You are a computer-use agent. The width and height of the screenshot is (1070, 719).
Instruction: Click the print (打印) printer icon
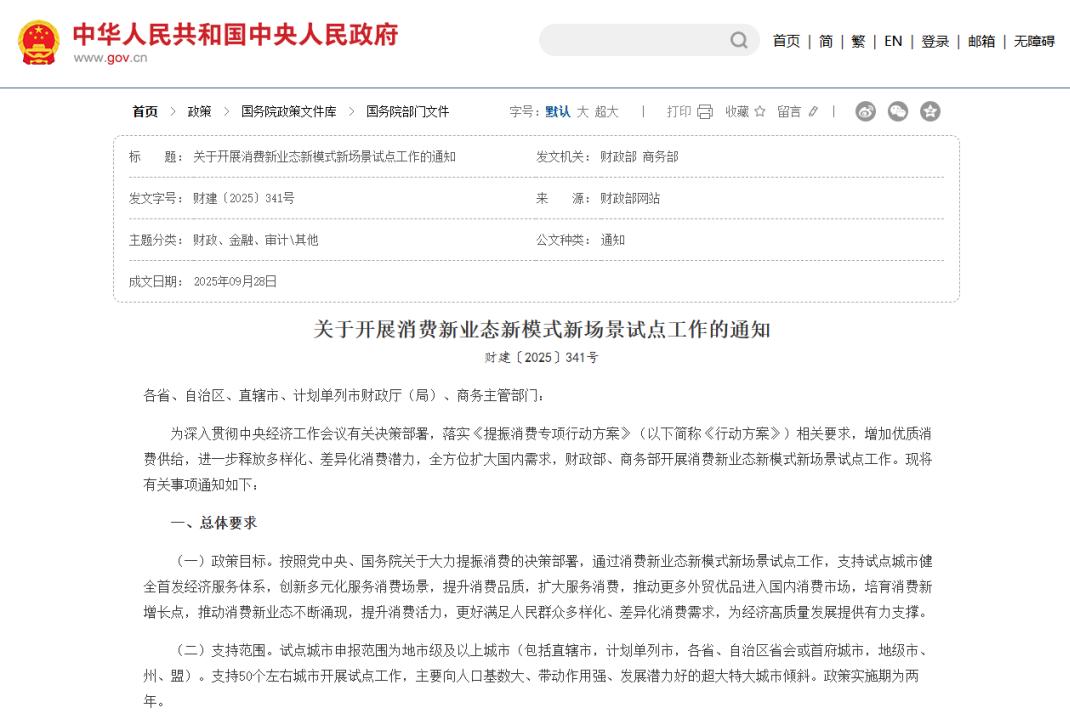point(705,112)
